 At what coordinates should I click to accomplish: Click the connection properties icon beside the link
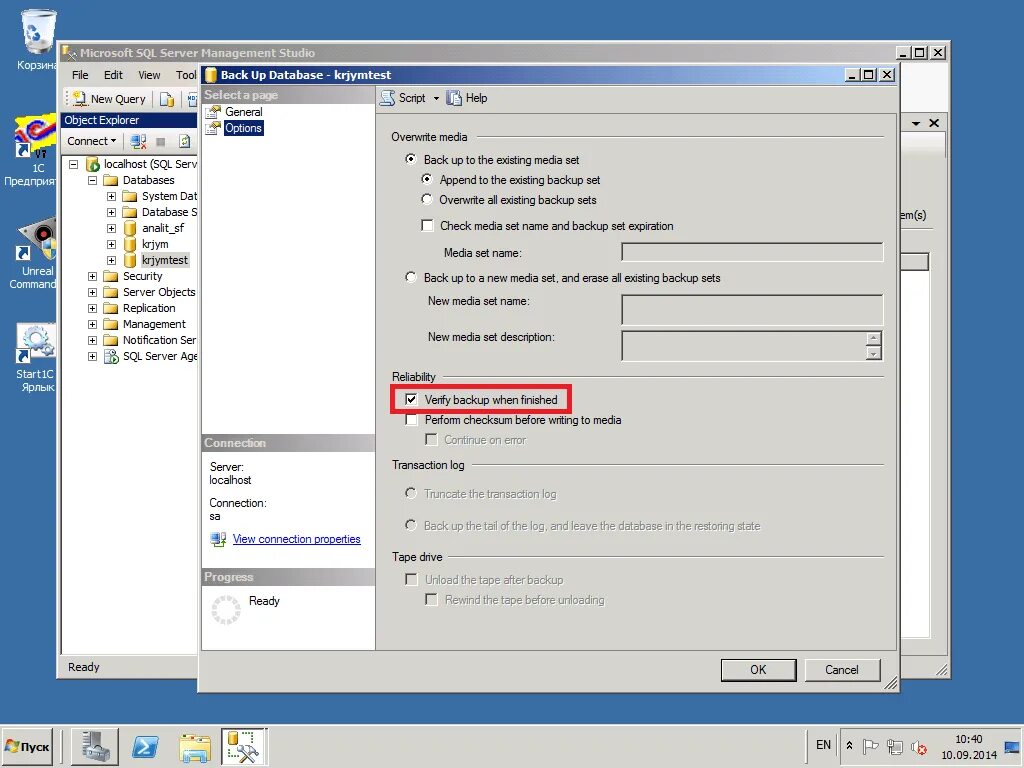pos(218,539)
